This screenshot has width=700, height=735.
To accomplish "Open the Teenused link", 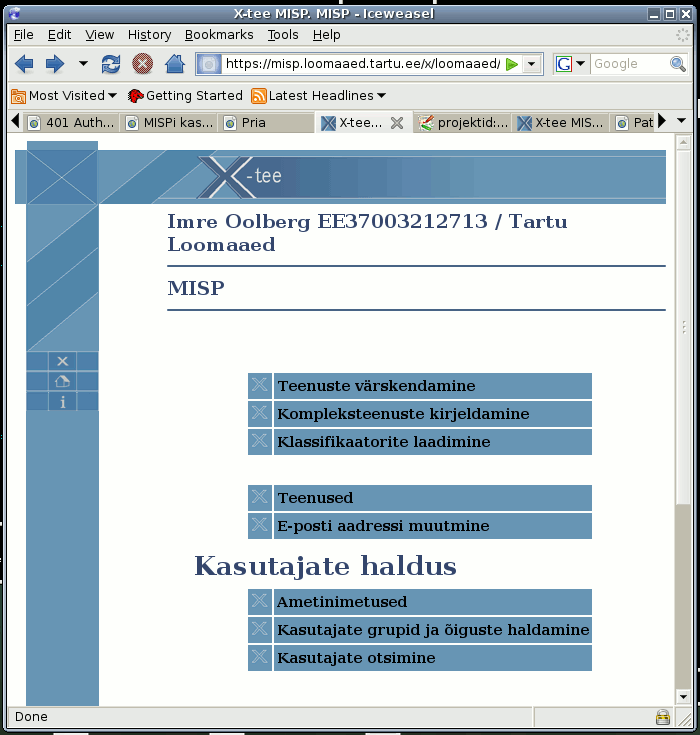I will (x=432, y=498).
